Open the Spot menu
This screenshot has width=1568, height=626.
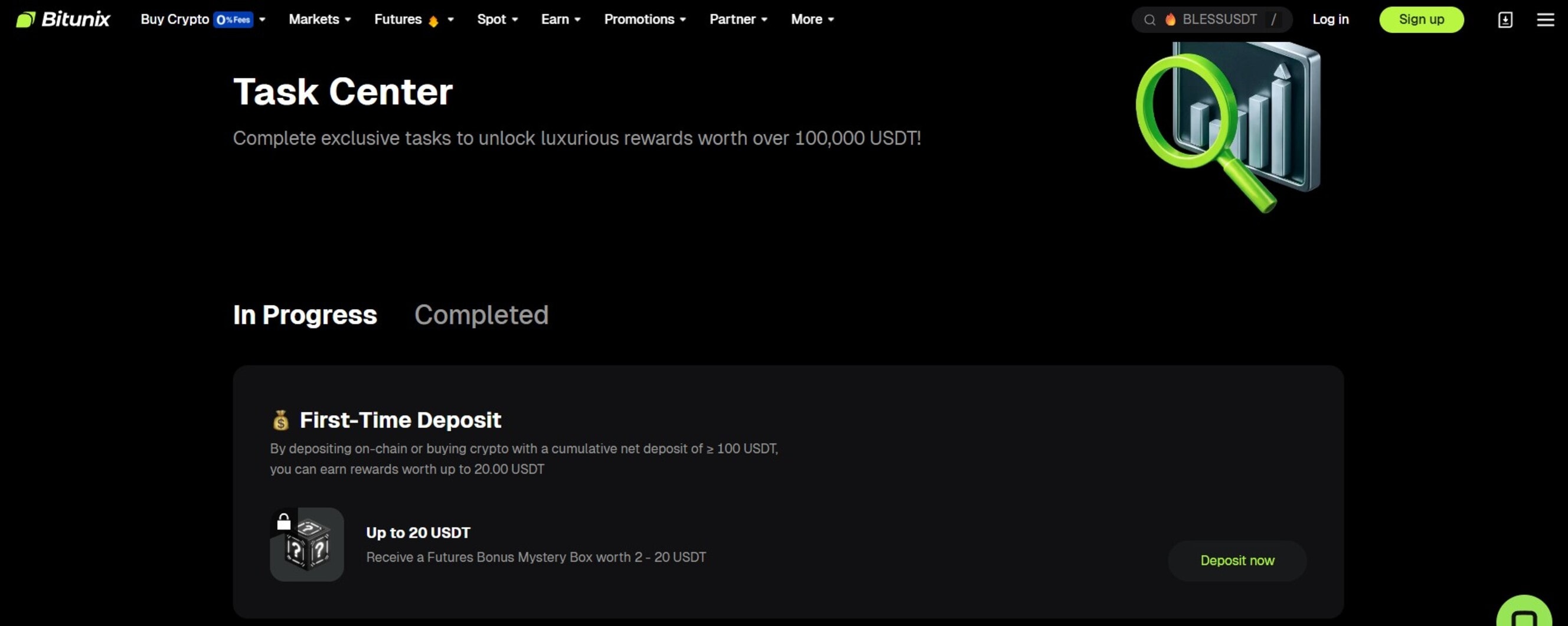[497, 19]
